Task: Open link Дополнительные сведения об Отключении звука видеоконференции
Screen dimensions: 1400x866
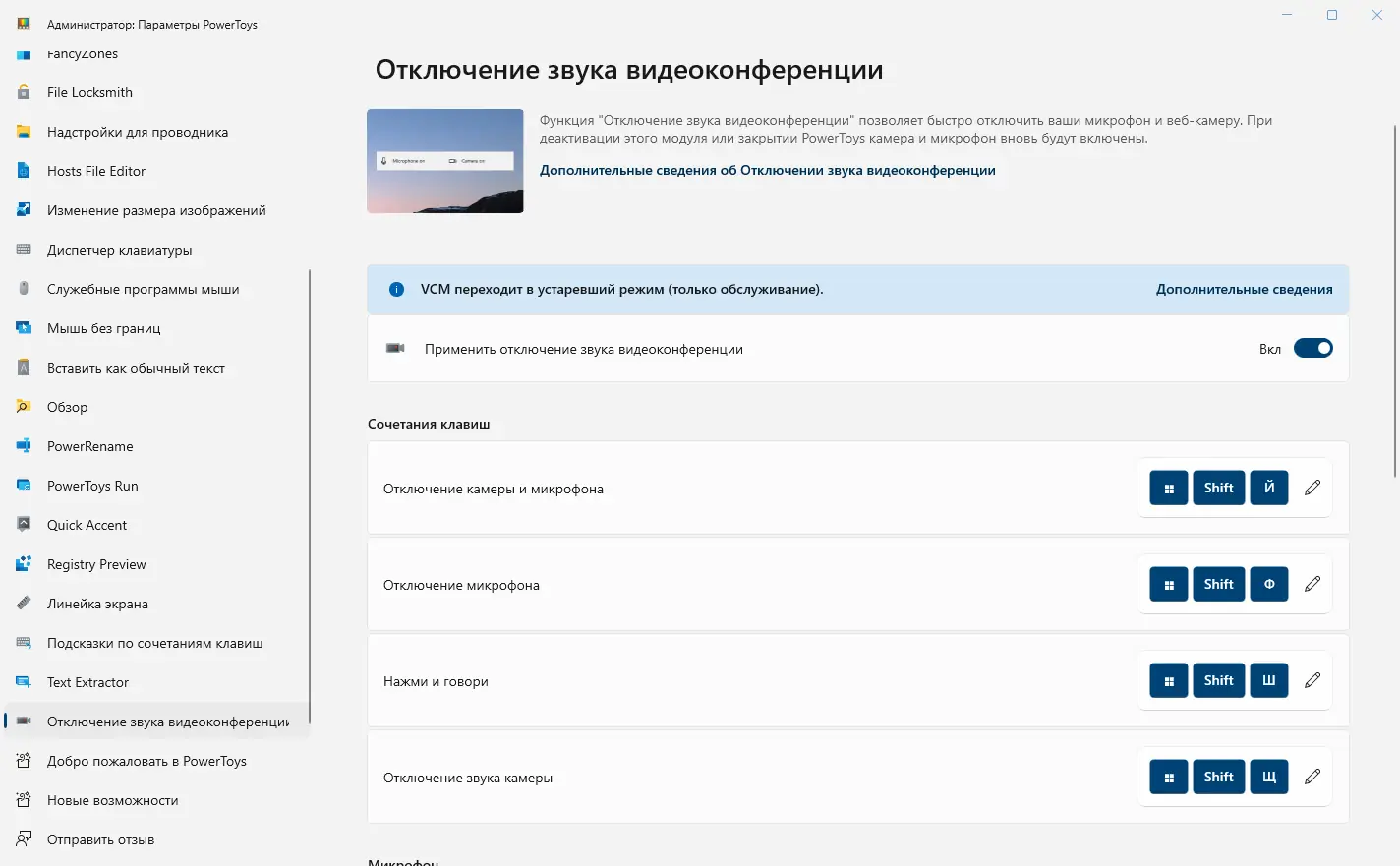Action: pos(768,170)
